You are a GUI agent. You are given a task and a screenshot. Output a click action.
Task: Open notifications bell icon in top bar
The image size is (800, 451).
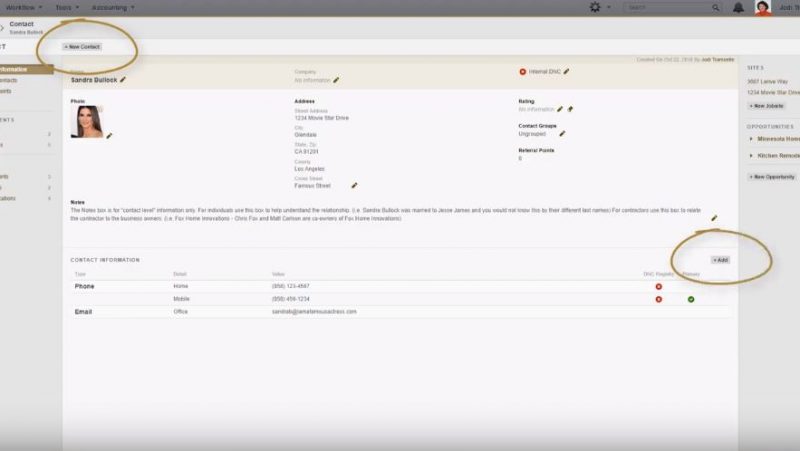point(738,7)
